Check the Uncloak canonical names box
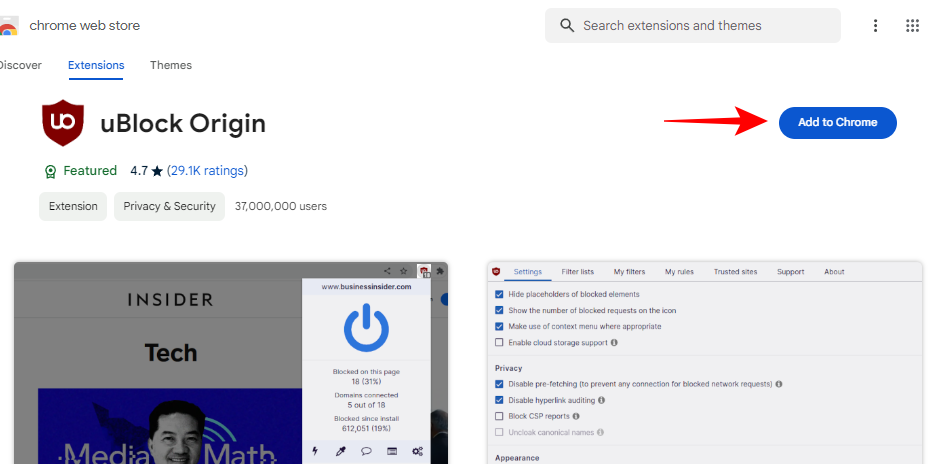929x464 pixels. [x=499, y=432]
